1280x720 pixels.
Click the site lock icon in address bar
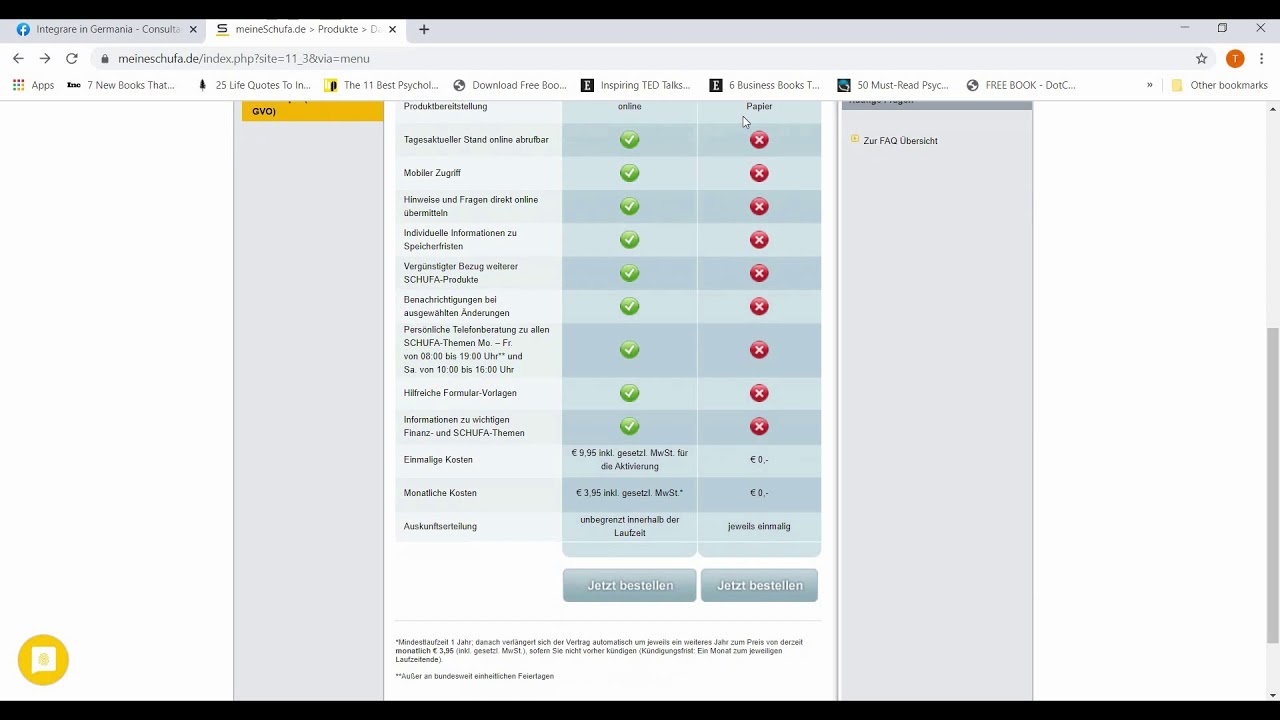pos(105,59)
